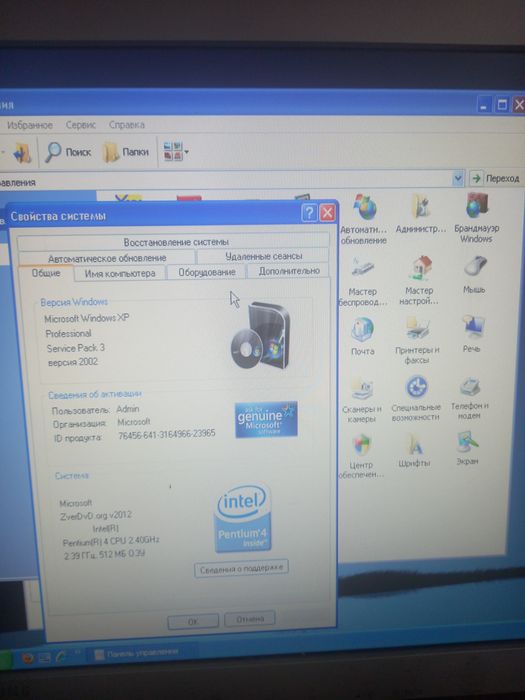
Task: Open the Сервис menu
Action: pyautogui.click(x=81, y=125)
